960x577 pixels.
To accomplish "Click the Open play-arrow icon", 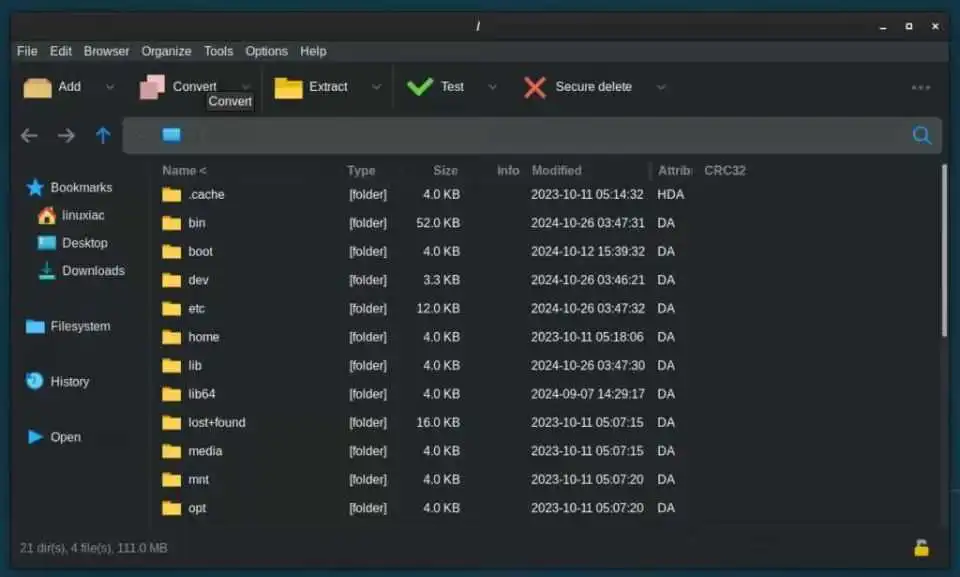I will click(36, 437).
